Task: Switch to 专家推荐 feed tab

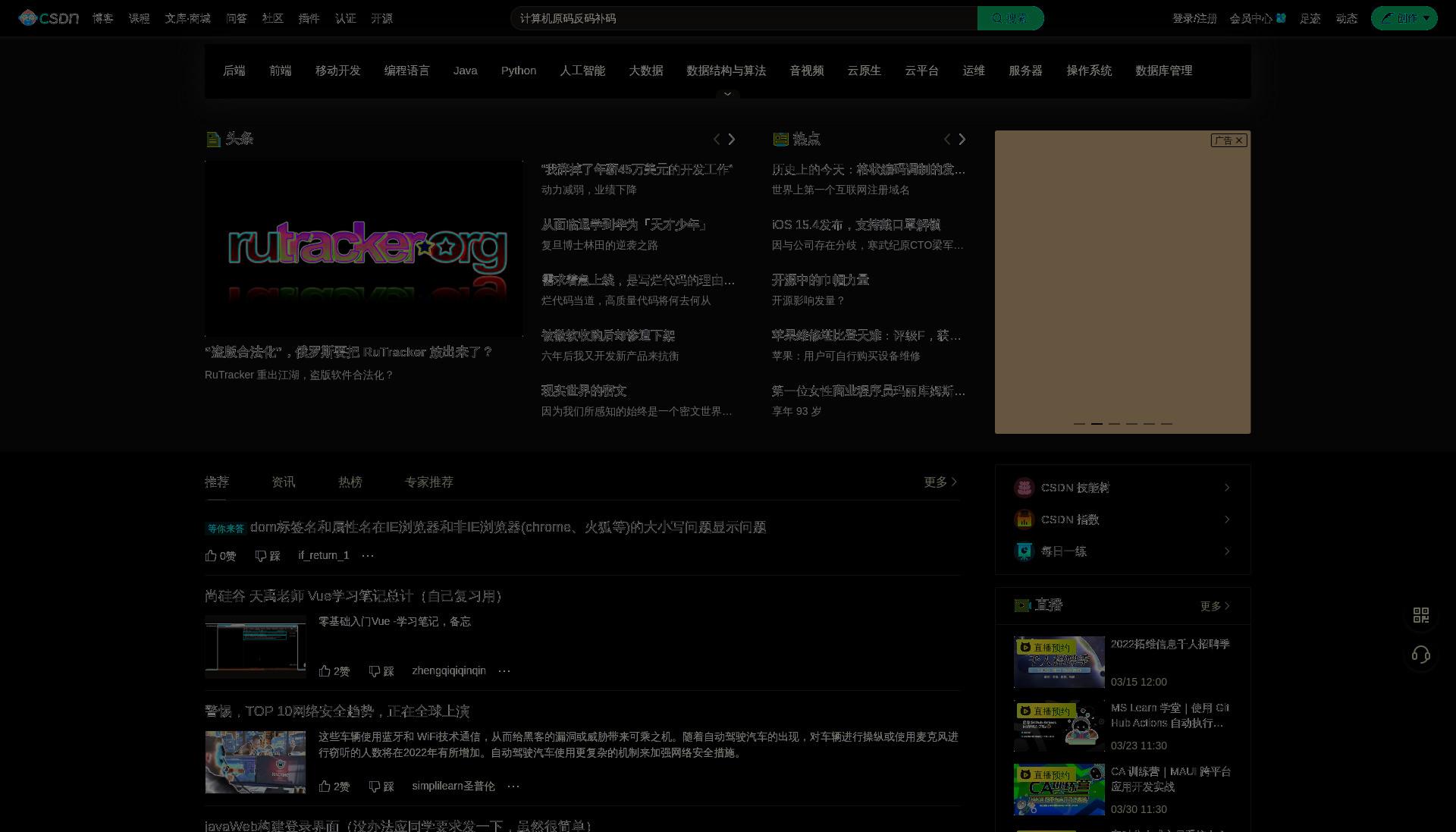Action: tap(429, 482)
